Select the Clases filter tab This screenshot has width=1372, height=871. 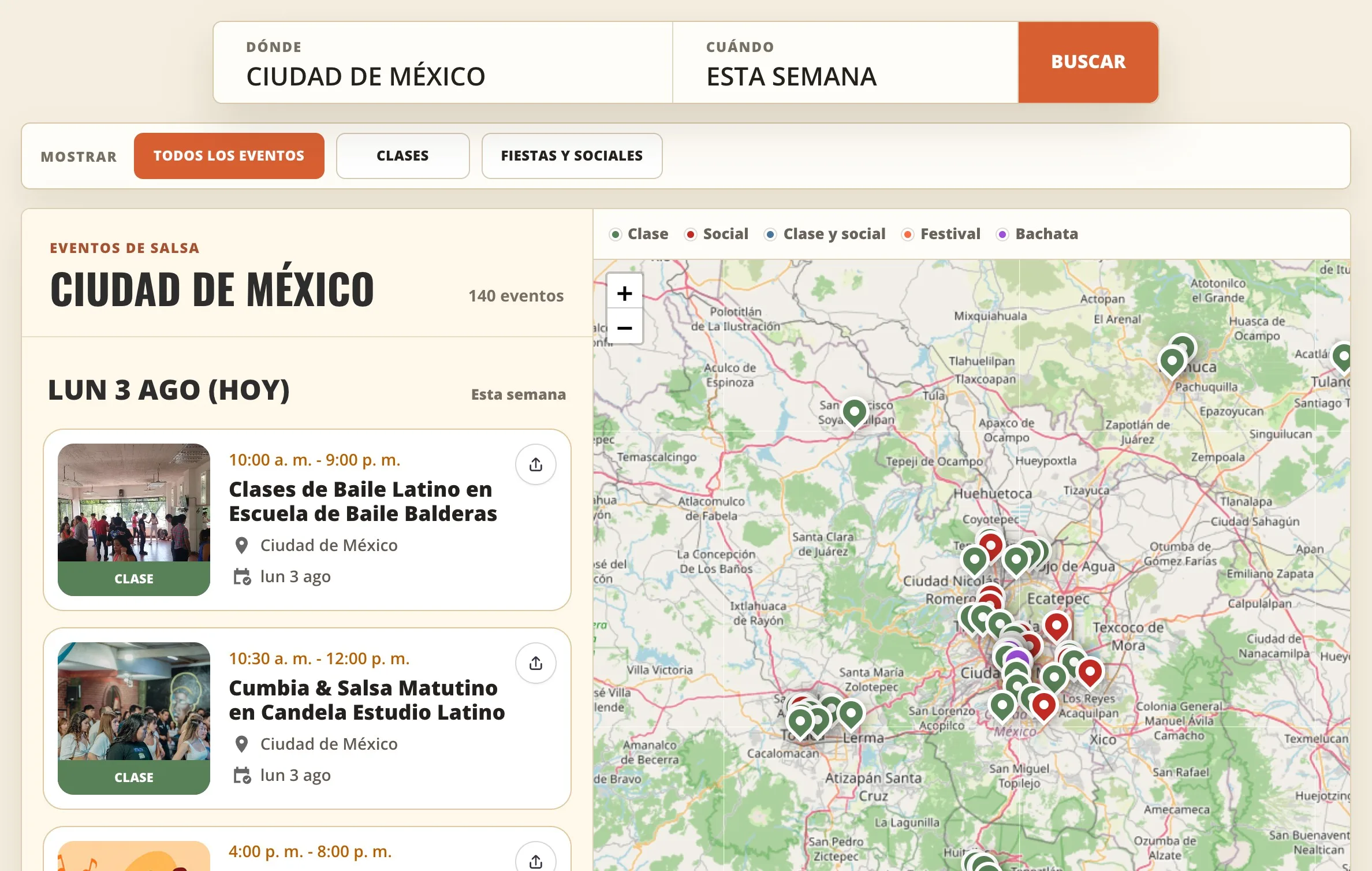pos(402,156)
